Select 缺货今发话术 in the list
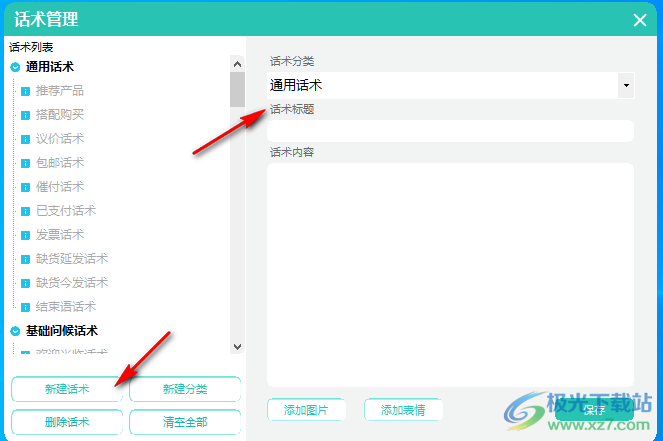Screen dimensions: 663x441 point(72,282)
